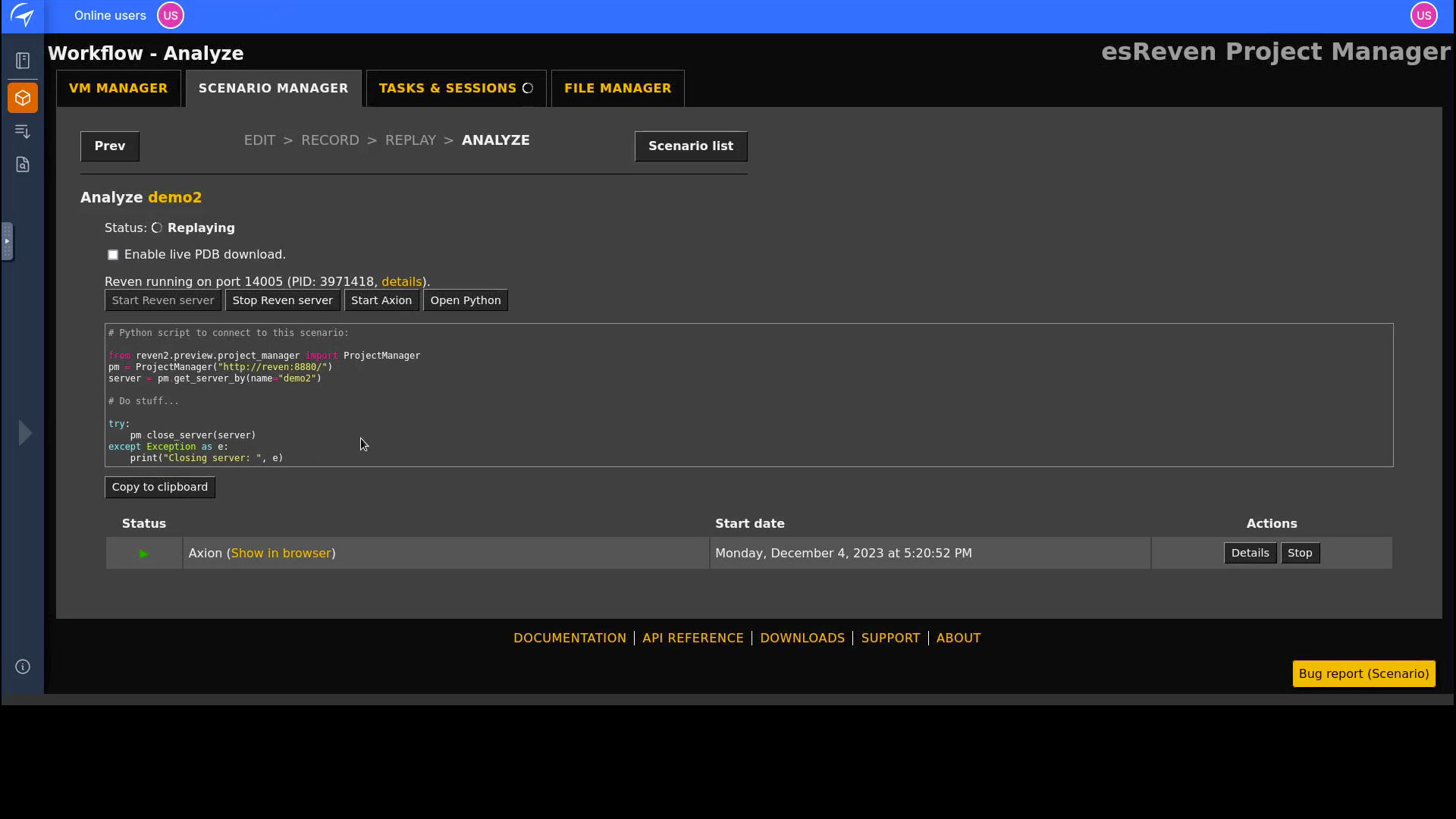Open the Tasks & Sessions tab
Screen dimensions: 1456x819
point(455,88)
